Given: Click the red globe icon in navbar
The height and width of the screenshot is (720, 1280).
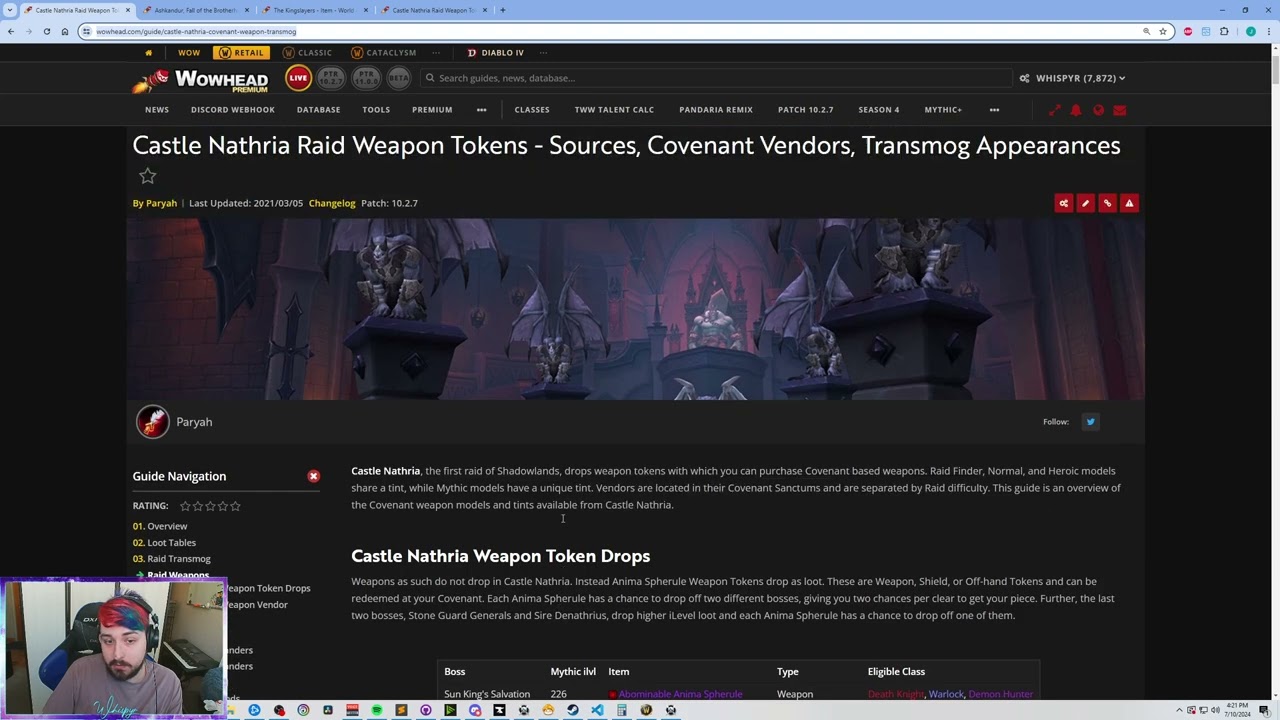Looking at the screenshot, I should 1098,110.
